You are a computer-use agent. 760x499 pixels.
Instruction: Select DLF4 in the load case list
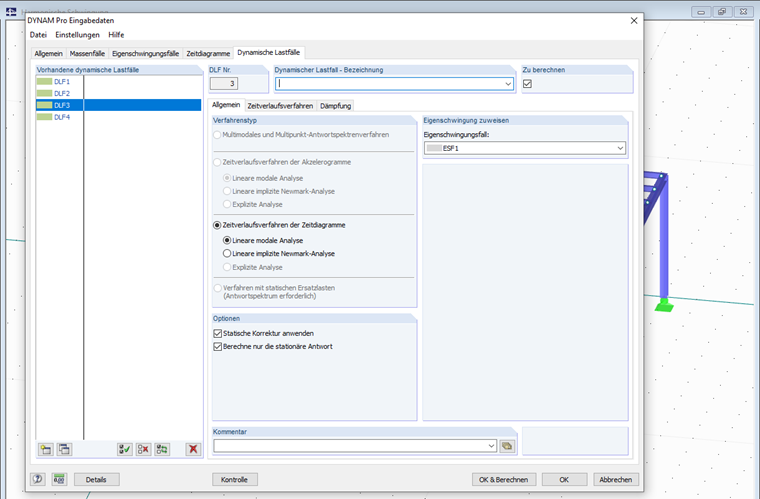tap(118, 117)
